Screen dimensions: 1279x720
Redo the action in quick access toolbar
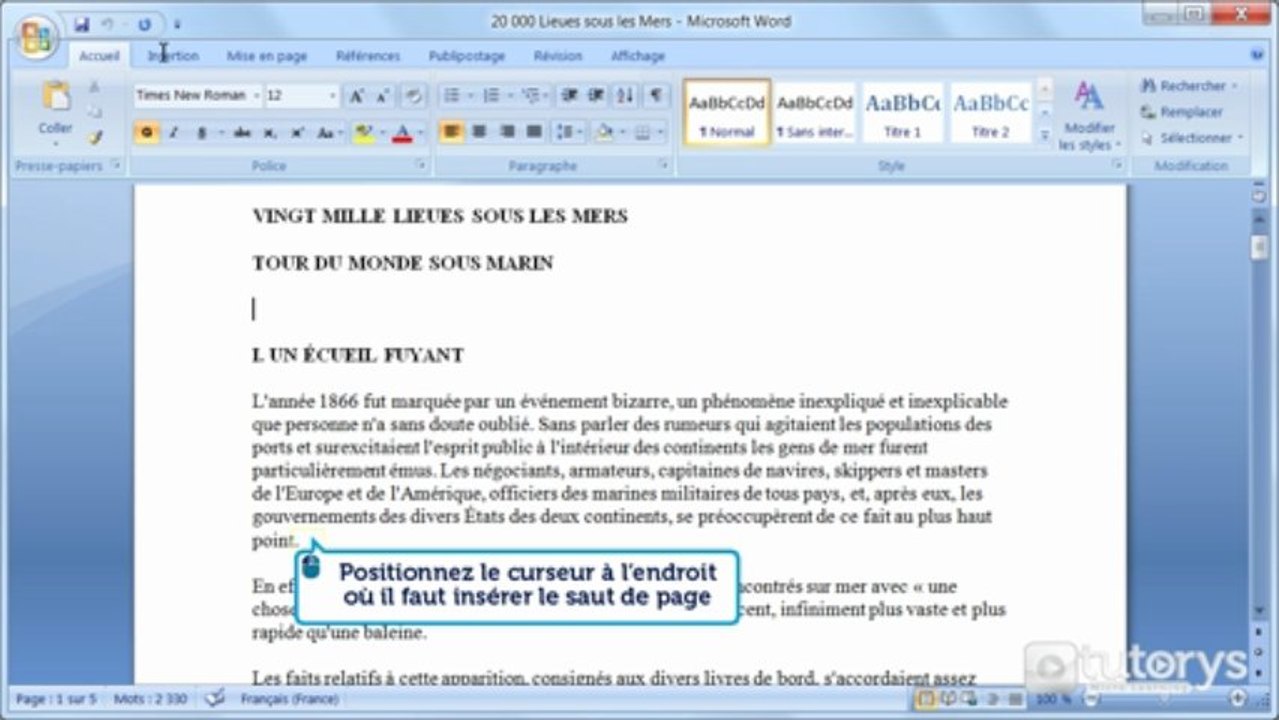pos(144,23)
